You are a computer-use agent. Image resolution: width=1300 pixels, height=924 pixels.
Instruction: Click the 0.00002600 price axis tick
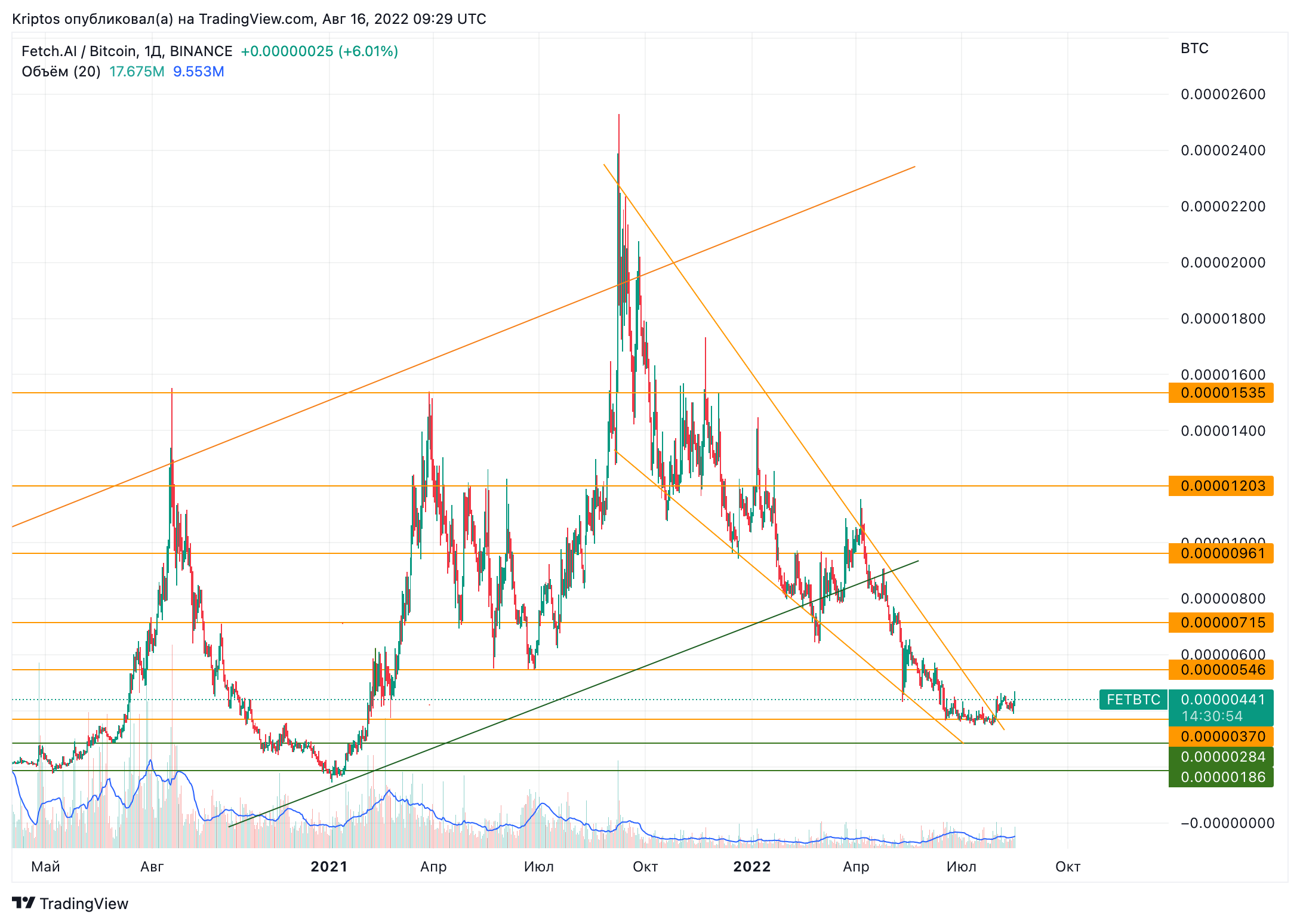[1223, 94]
